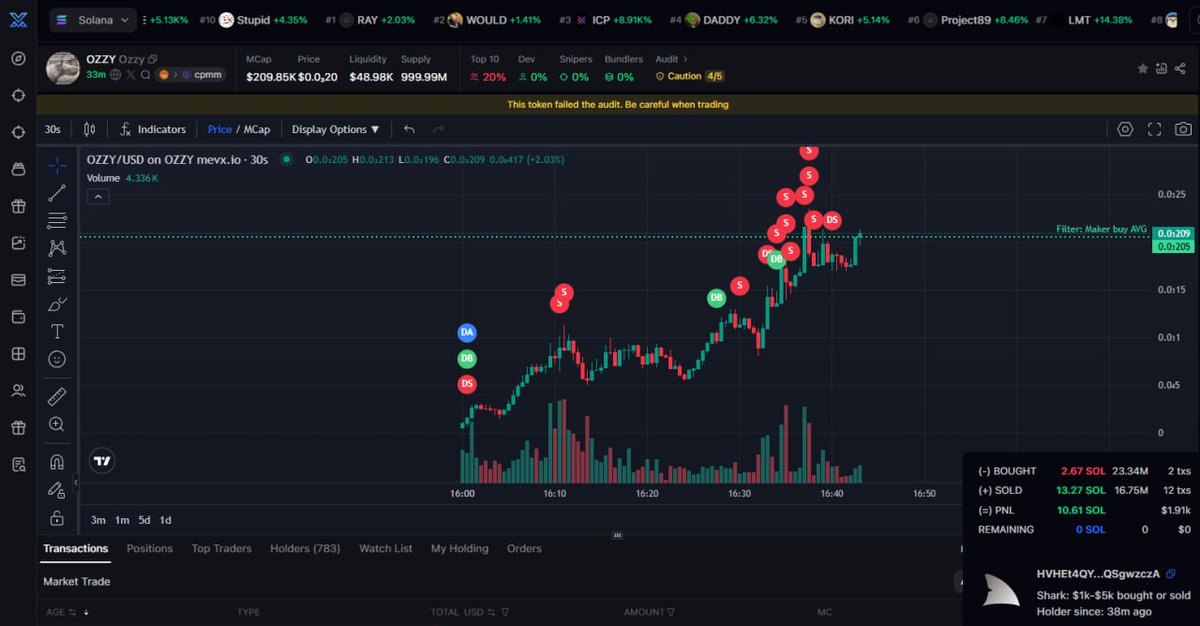This screenshot has height=626, width=1200.
Task: Add OZZY to favorites with star icon
Action: (1142, 69)
